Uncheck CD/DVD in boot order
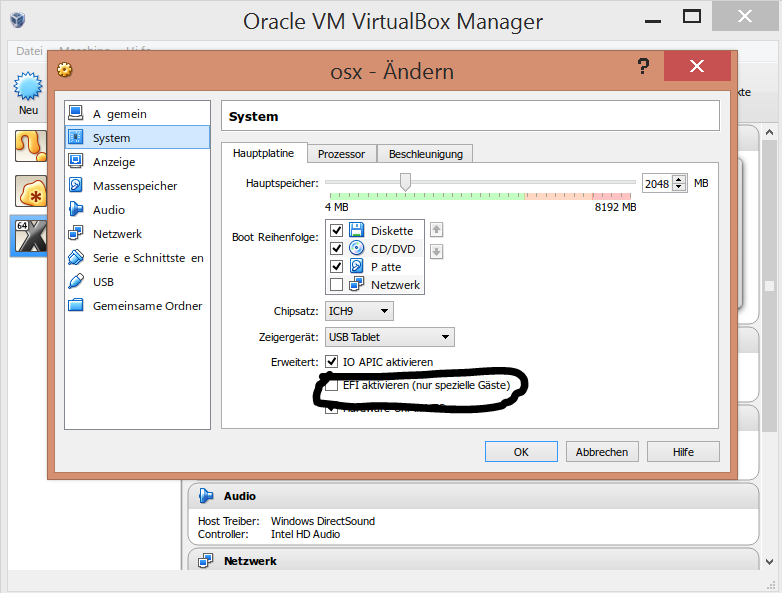The image size is (782, 593). (337, 248)
